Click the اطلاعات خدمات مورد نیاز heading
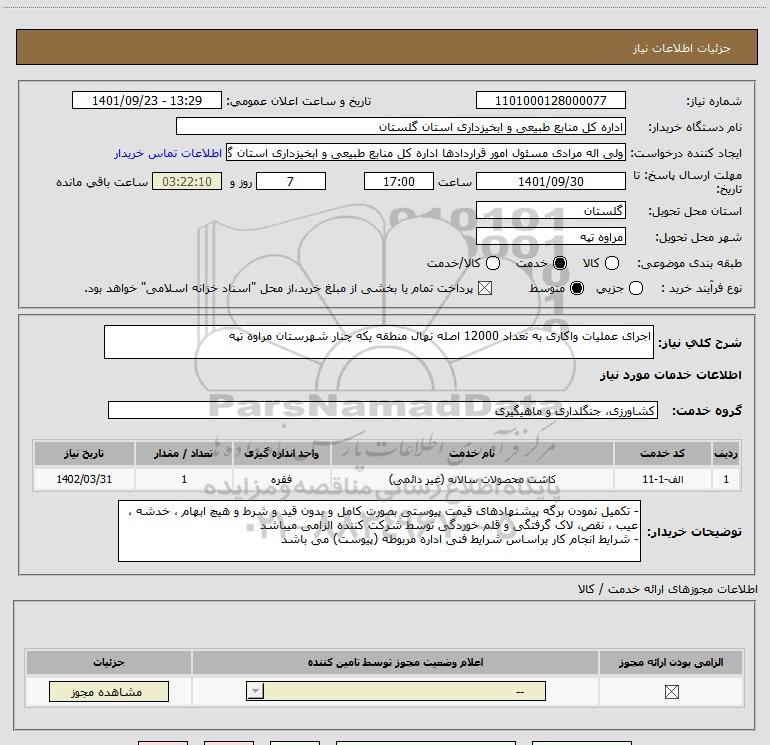This screenshot has height=745, width=770. tap(670, 375)
